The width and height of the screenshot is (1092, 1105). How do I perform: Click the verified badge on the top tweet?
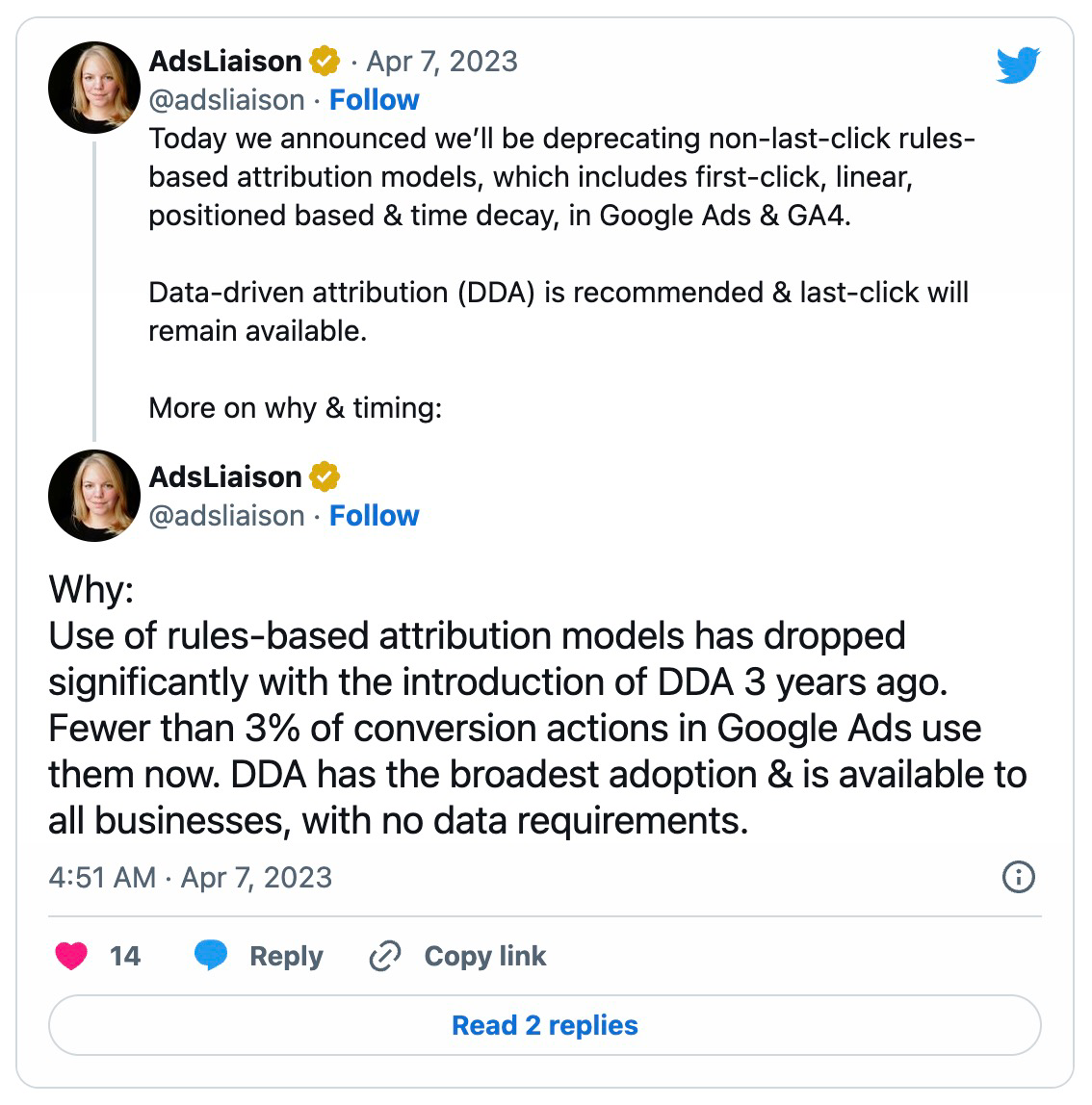pos(325,62)
